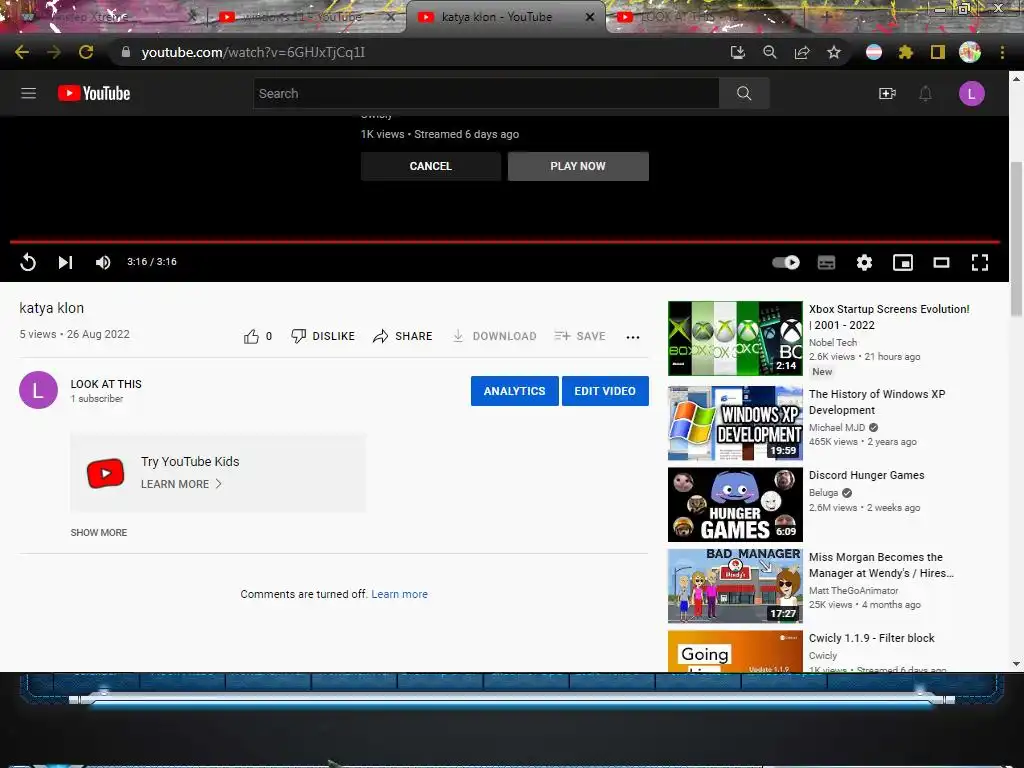Image resolution: width=1024 pixels, height=768 pixels.
Task: Mute the video volume speaker
Action: click(x=103, y=263)
